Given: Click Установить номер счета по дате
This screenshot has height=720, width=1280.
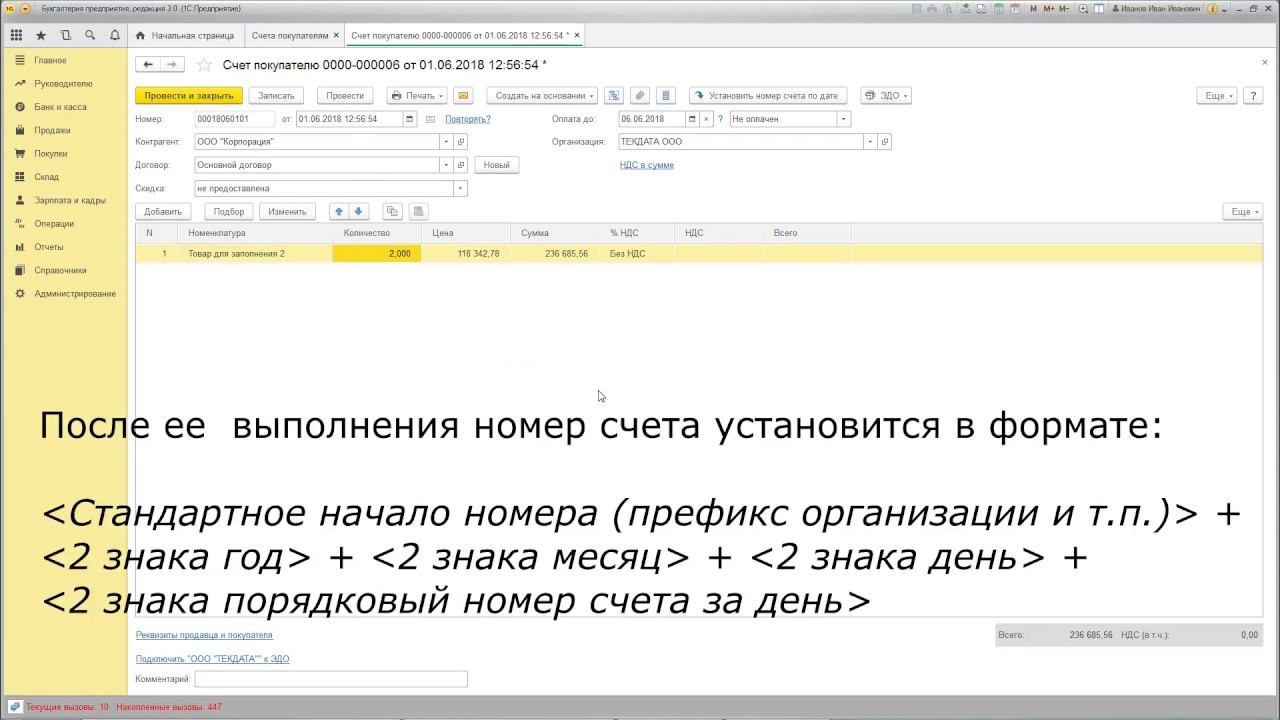Looking at the screenshot, I should coord(768,96).
